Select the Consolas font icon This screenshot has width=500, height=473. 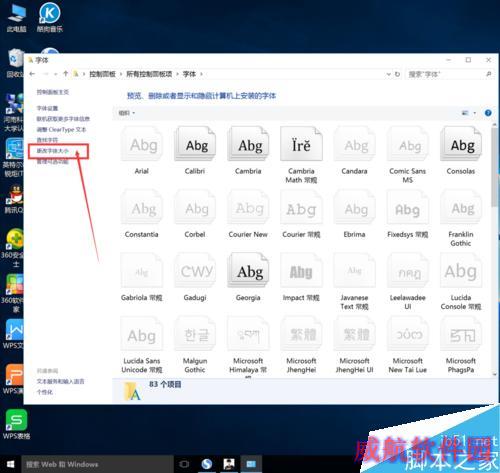pyautogui.click(x=461, y=144)
